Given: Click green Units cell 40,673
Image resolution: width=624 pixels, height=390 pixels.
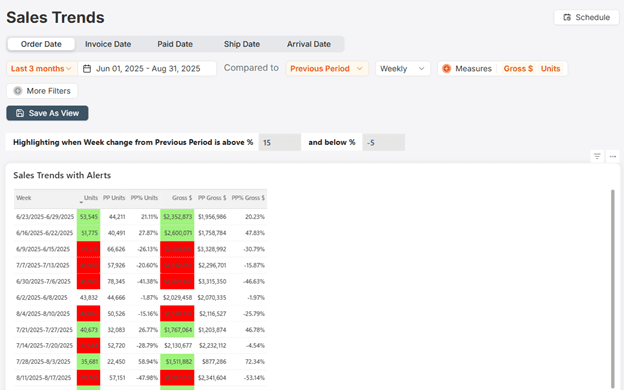Looking at the screenshot, I should click(88, 330).
